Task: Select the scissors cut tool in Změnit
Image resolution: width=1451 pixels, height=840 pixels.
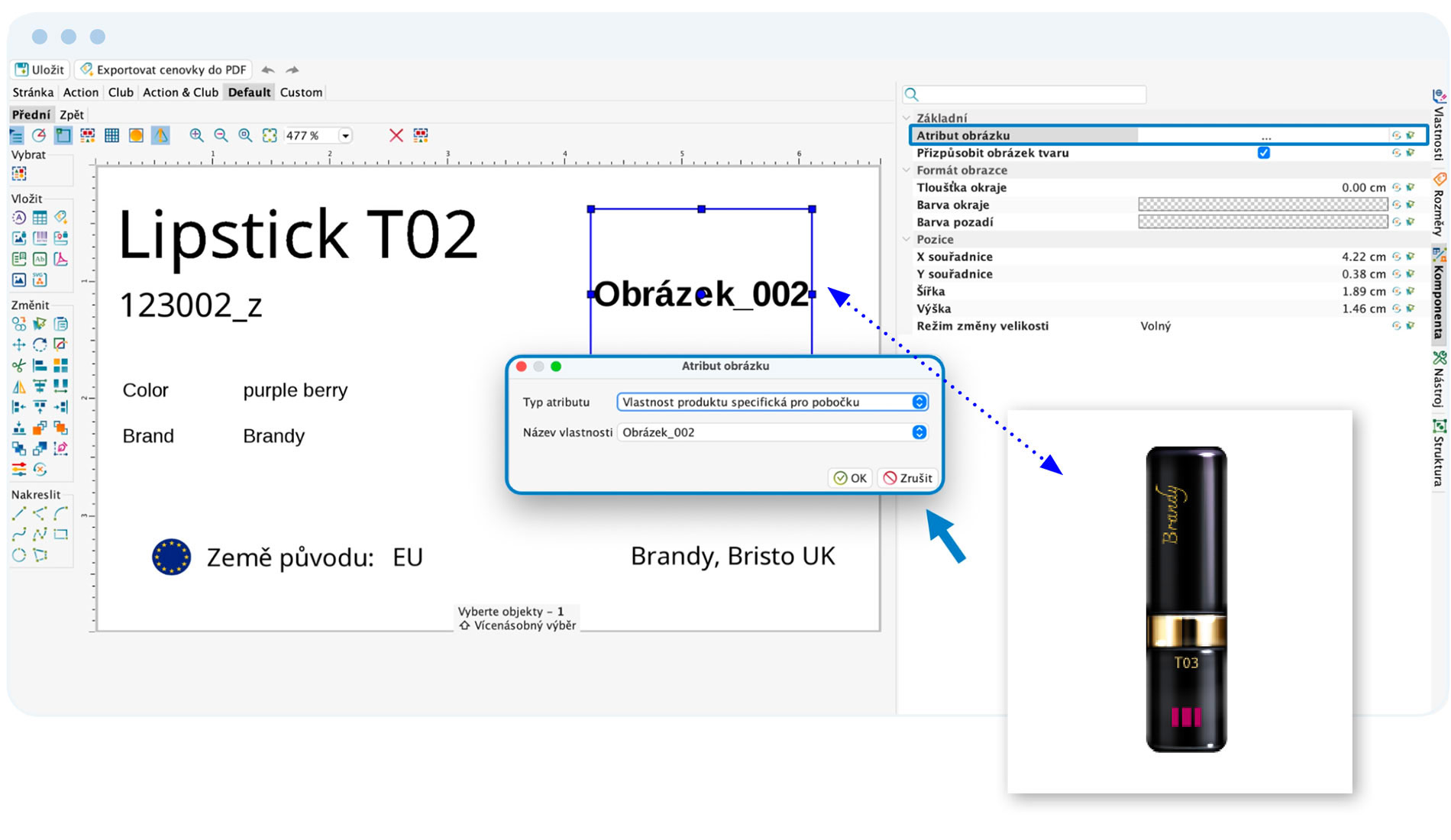Action: coord(19,365)
